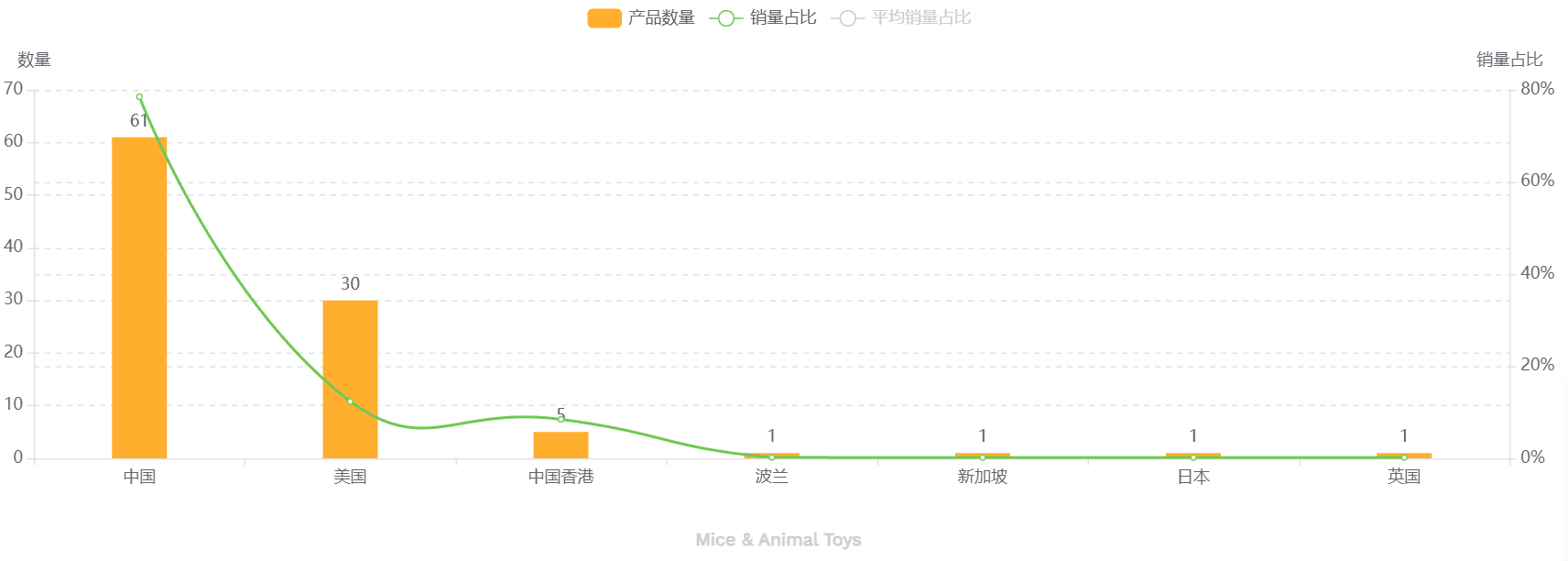Click the 波兰 x-axis label
This screenshot has height=561, width=1568.
[x=772, y=477]
